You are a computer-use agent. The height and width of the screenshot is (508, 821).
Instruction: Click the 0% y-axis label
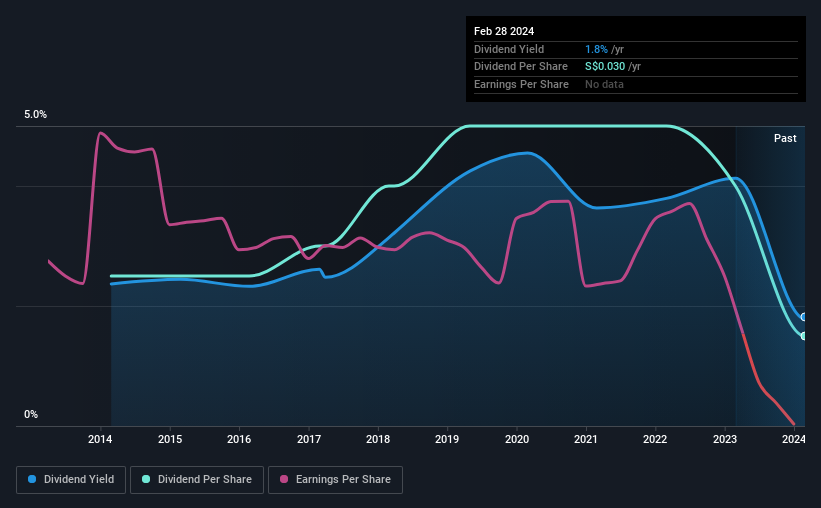point(31,414)
